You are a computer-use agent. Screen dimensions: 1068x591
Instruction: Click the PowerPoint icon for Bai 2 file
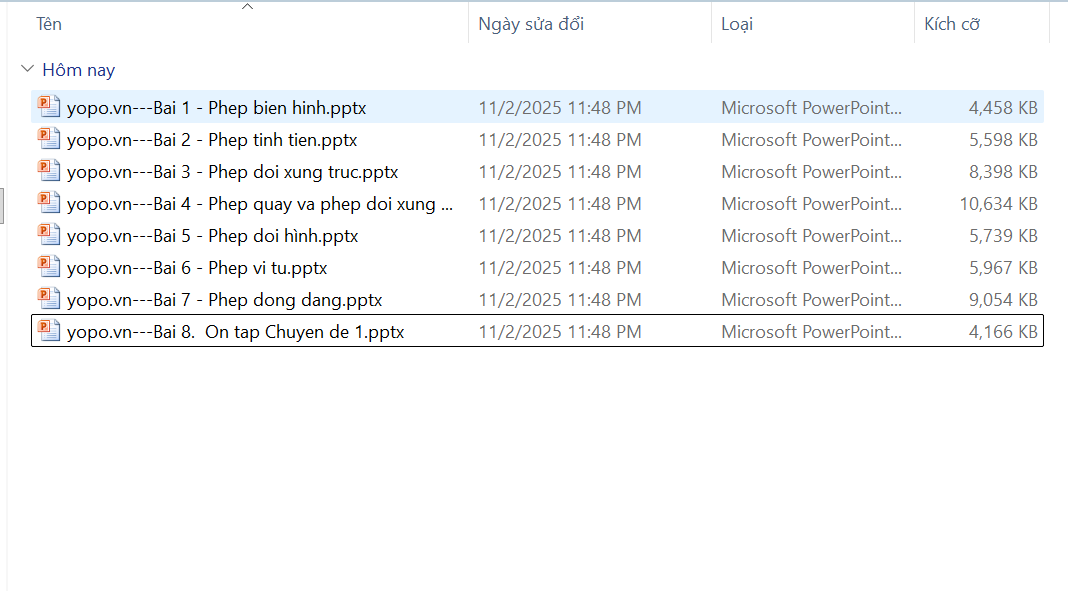click(49, 139)
